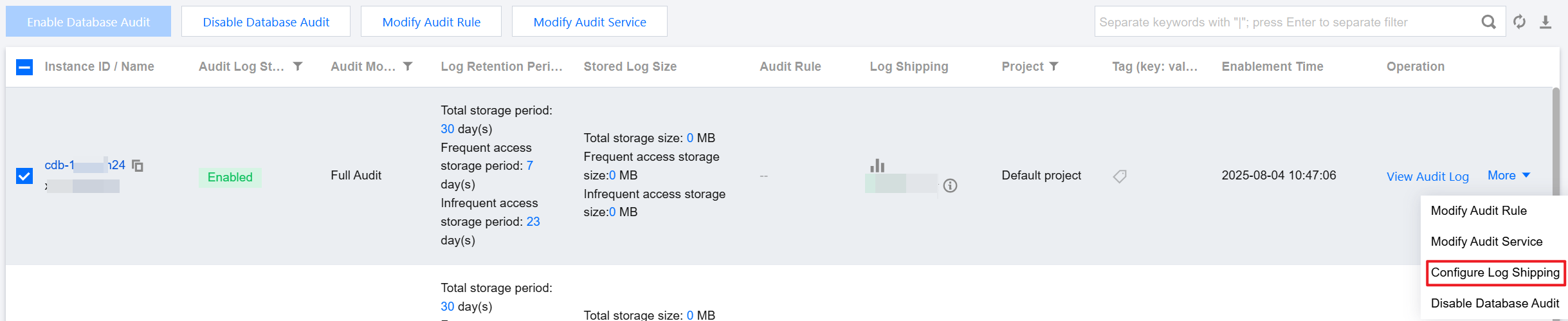The image size is (1568, 321).
Task: Download the audit list data
Action: 1545,22
